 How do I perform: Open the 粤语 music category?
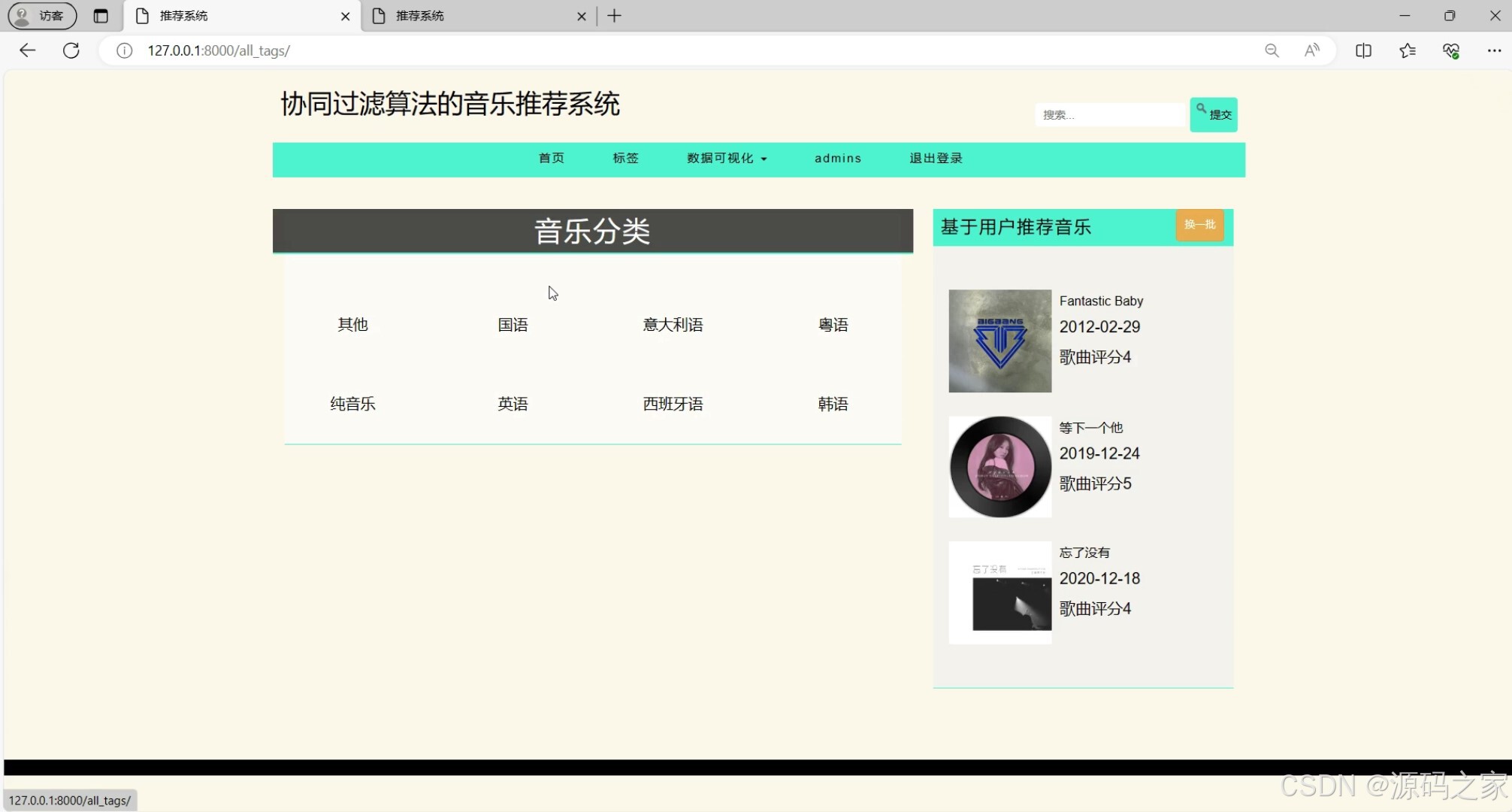coord(833,325)
